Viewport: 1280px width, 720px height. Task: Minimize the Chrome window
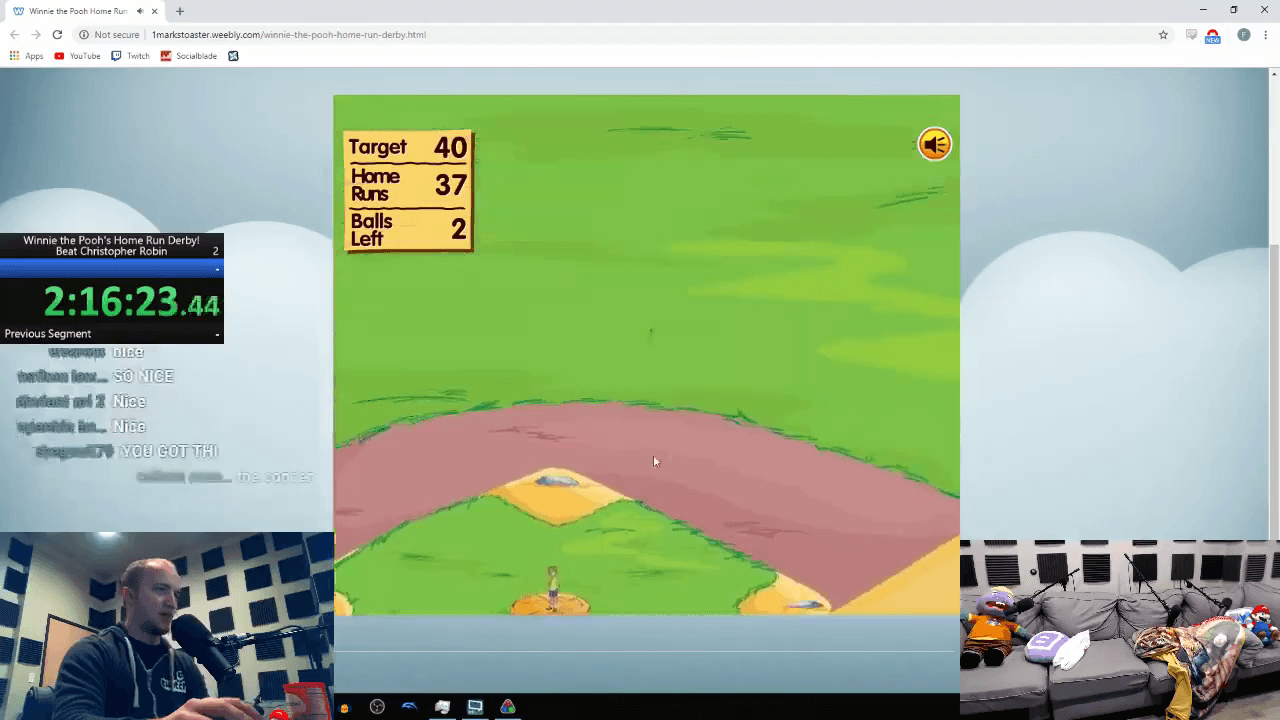[1203, 10]
